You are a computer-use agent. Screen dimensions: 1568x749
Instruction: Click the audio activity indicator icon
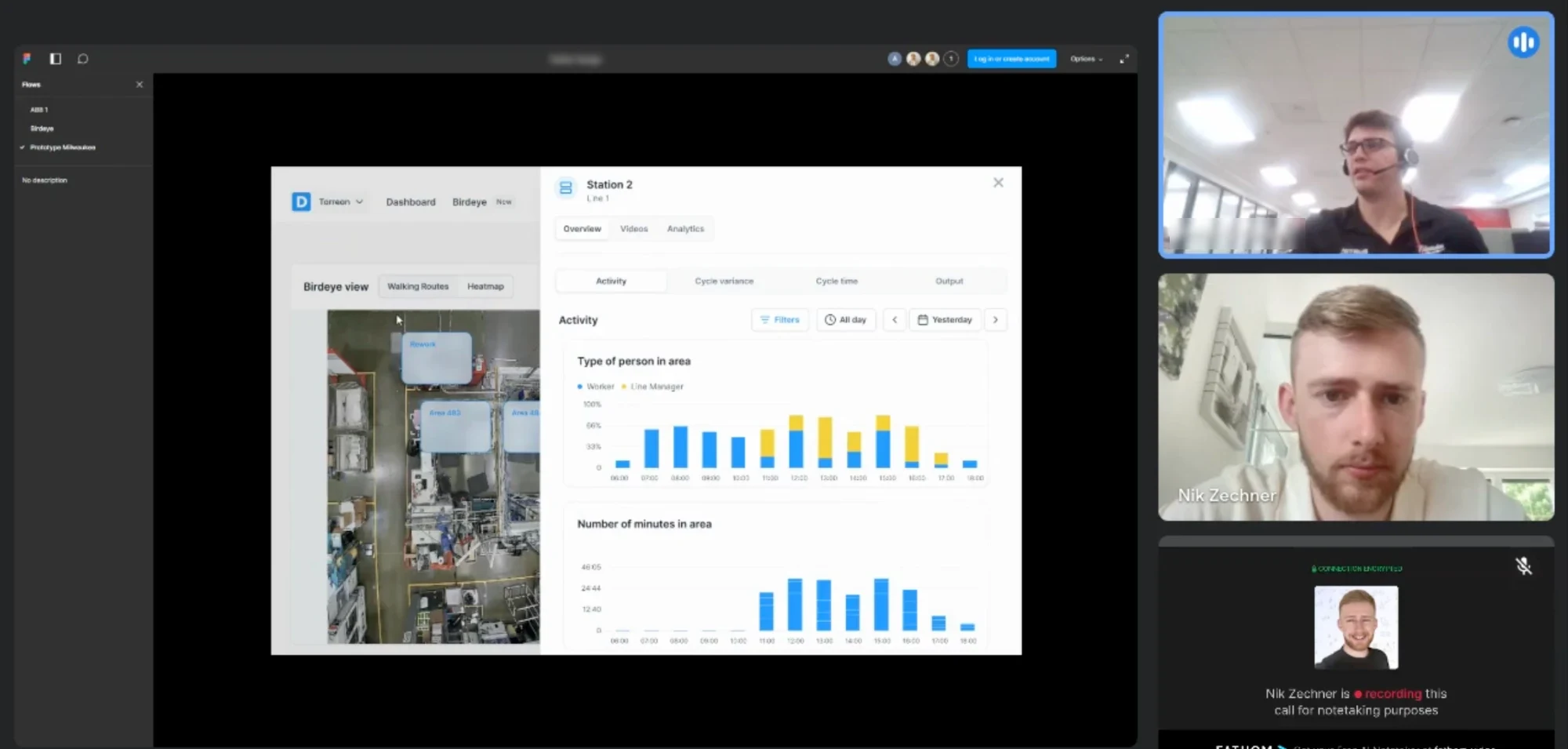[1523, 42]
